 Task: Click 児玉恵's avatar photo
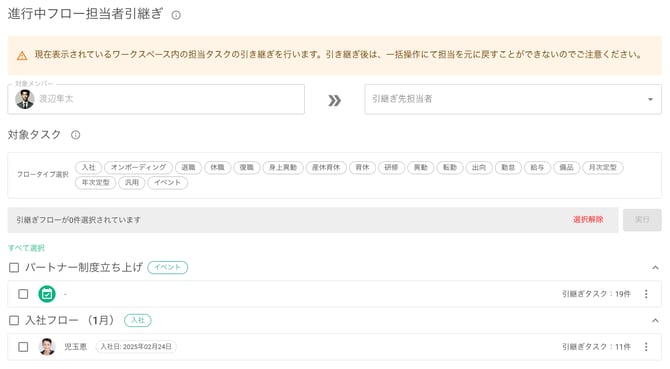pyautogui.click(x=47, y=346)
